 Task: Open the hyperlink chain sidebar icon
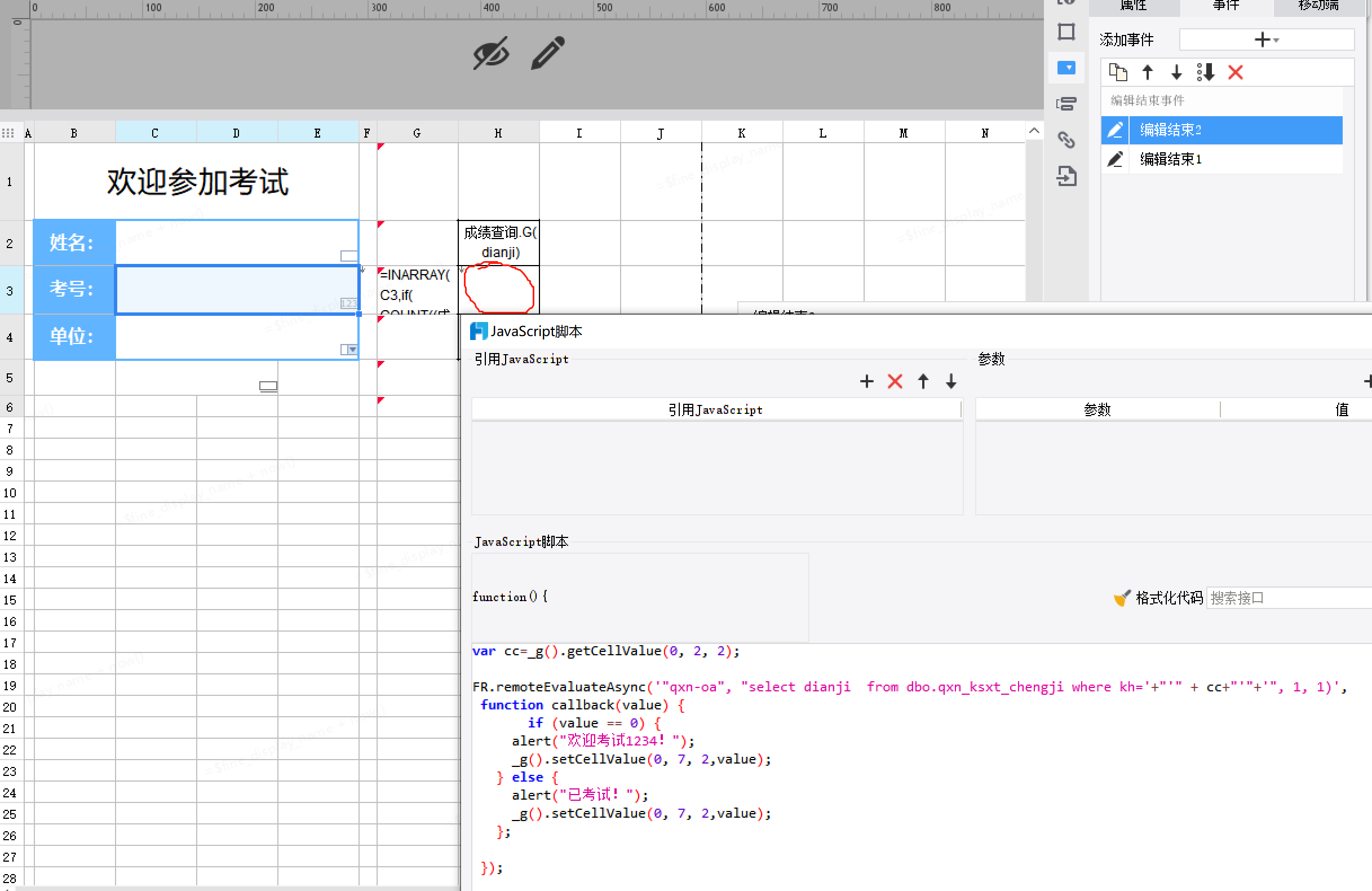coord(1066,139)
